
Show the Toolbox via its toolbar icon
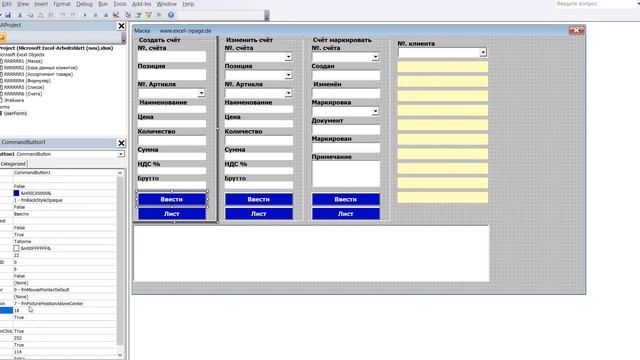tap(159, 15)
